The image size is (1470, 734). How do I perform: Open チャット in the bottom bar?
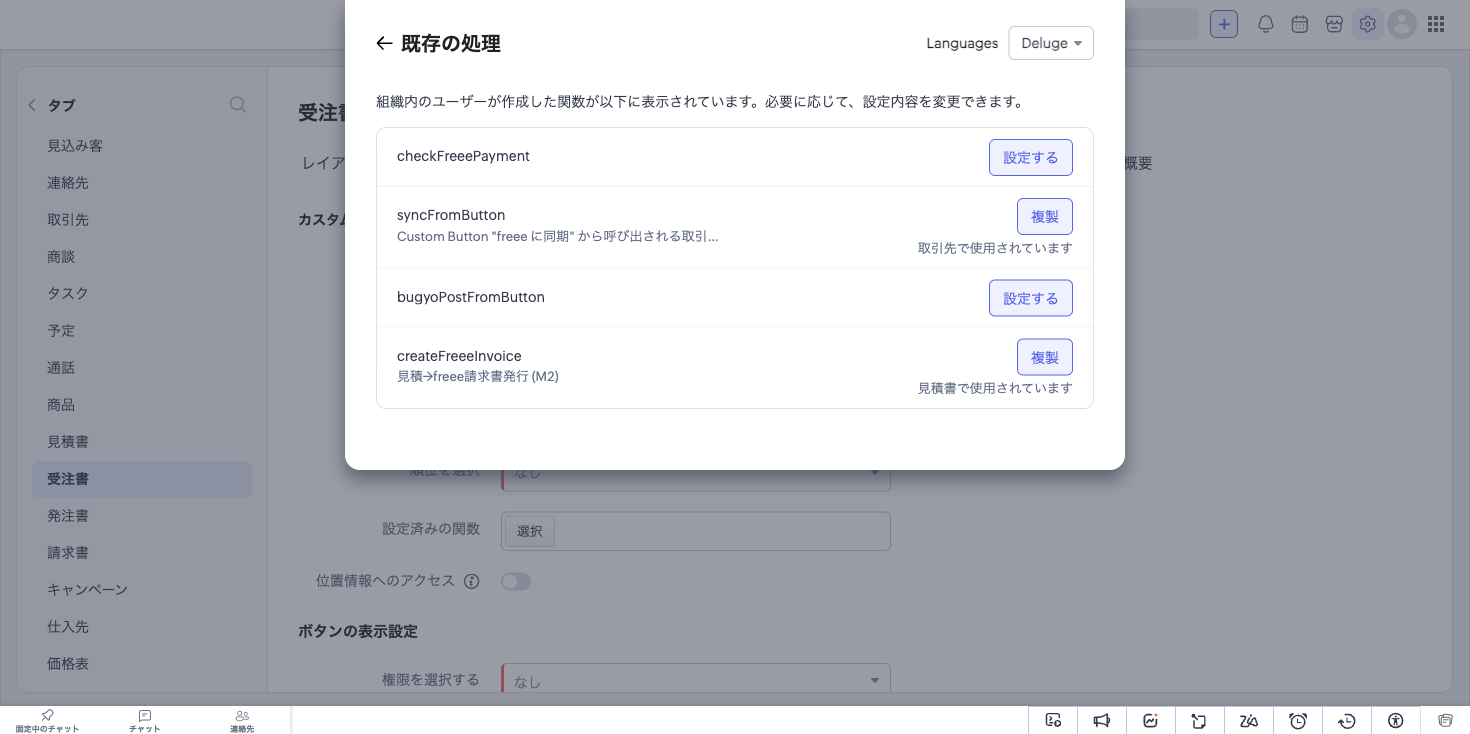tap(145, 721)
